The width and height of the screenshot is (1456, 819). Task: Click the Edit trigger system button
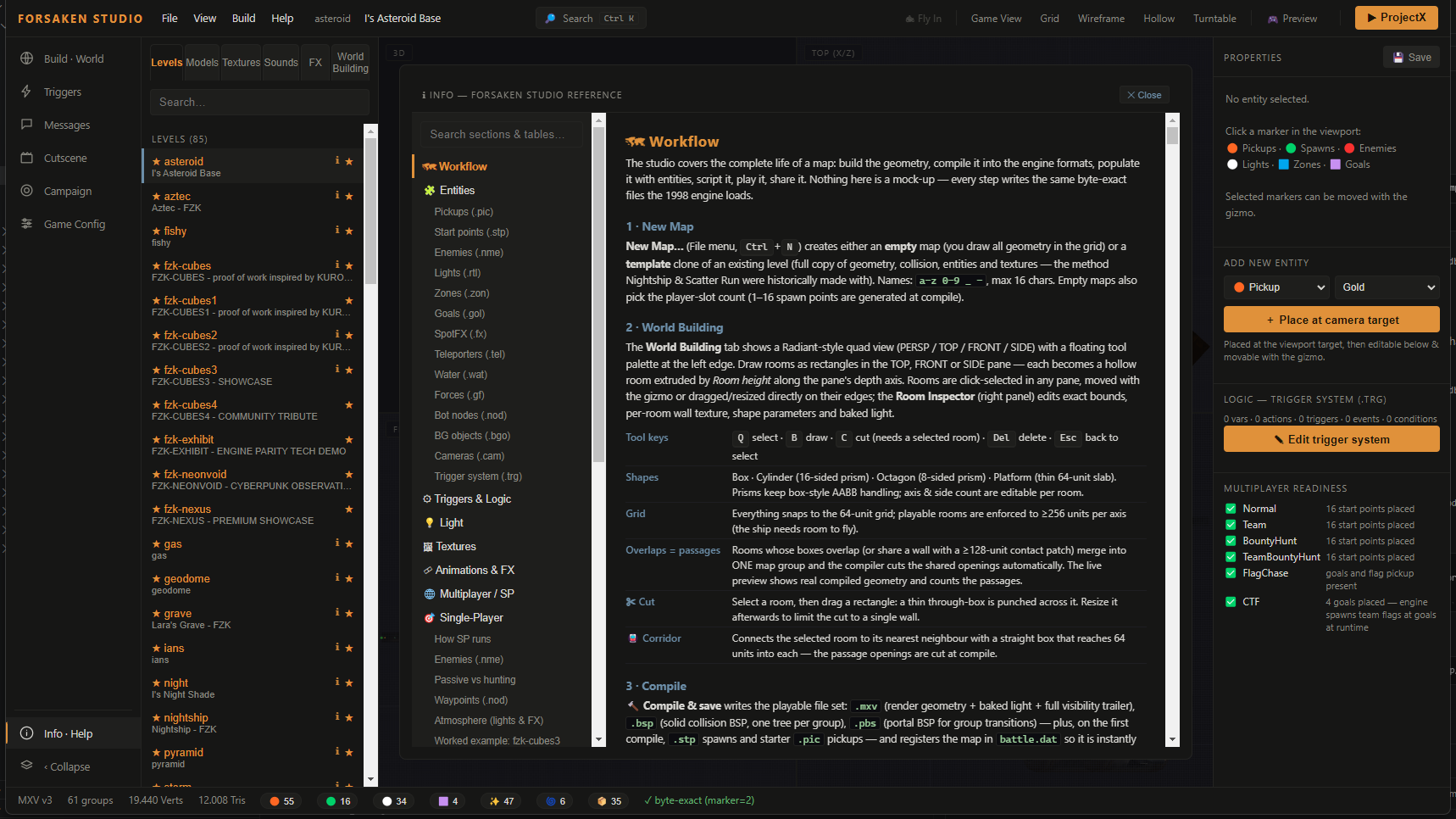tap(1331, 439)
